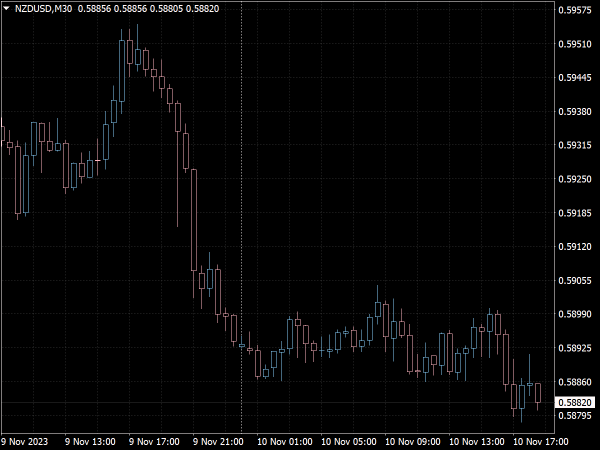Click the 10 Nov 09:00 time label
600x450 pixels.
tap(412, 442)
